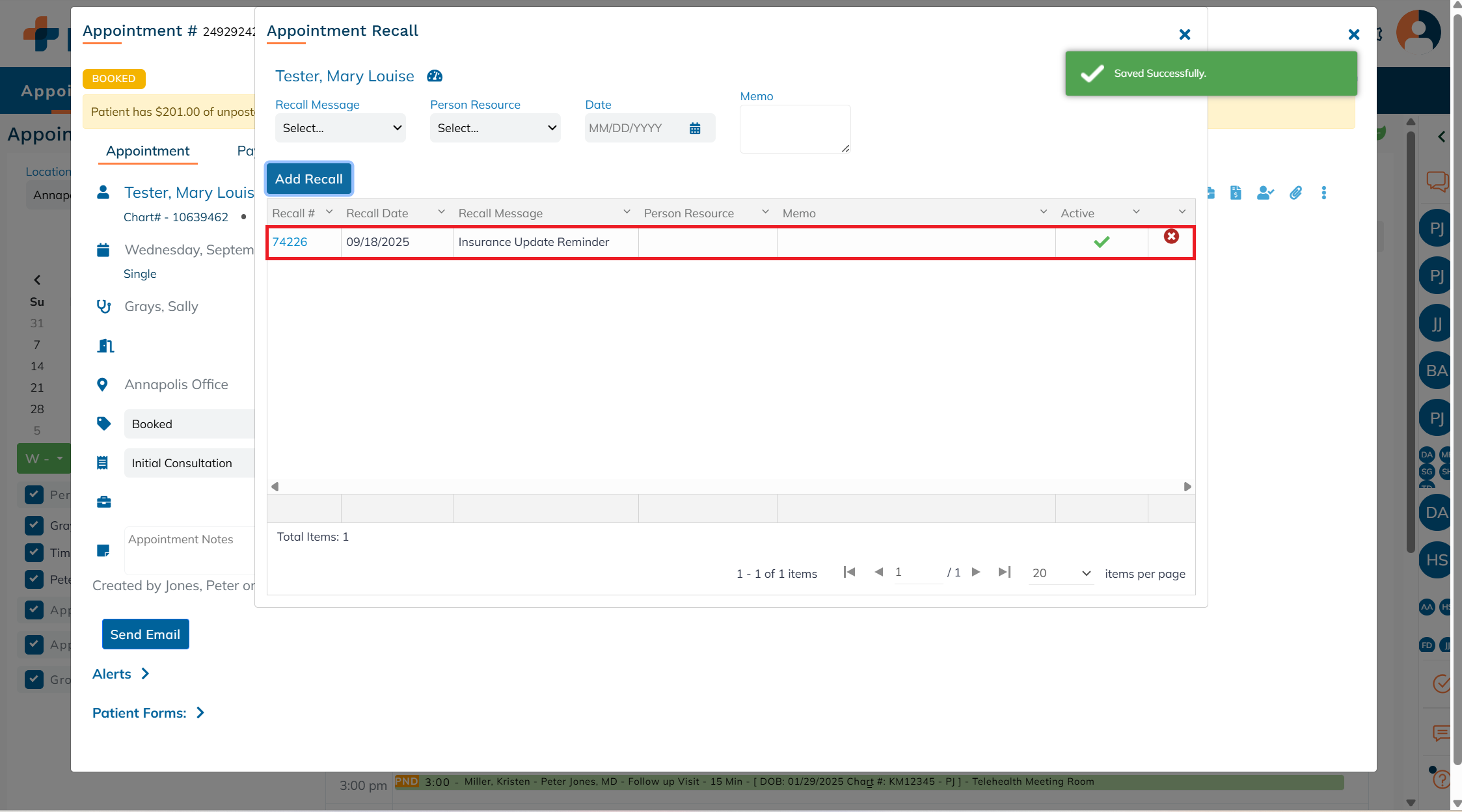
Task: Click the user checkmark icon
Action: click(1265, 193)
